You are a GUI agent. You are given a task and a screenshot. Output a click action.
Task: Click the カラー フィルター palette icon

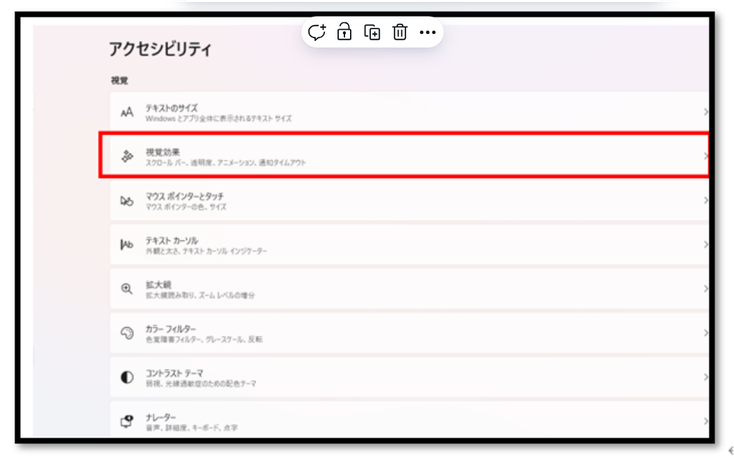click(127, 333)
